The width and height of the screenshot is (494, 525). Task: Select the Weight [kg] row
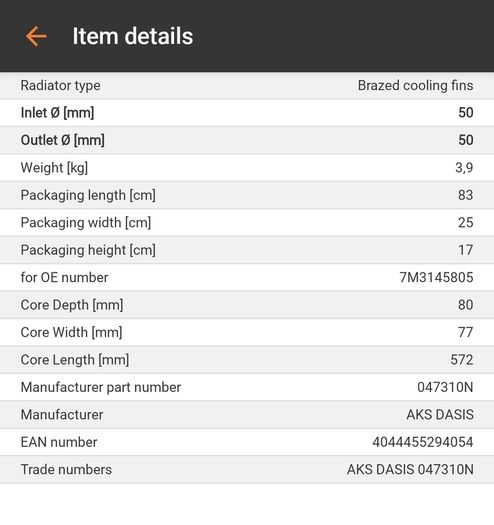247,168
